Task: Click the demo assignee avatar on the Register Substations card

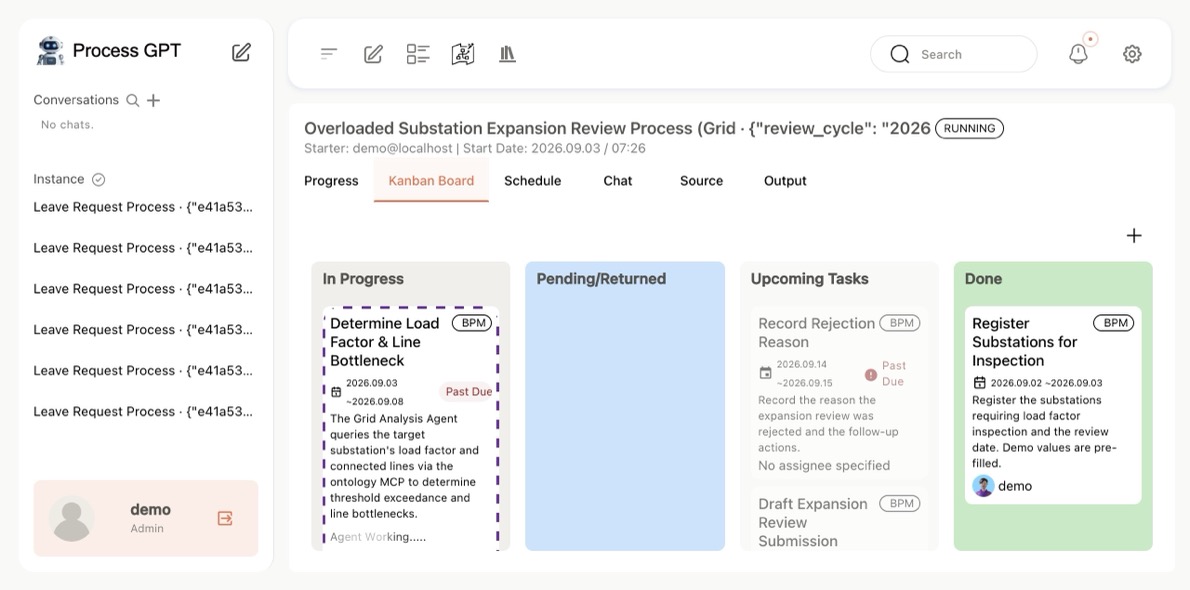Action: tap(984, 486)
